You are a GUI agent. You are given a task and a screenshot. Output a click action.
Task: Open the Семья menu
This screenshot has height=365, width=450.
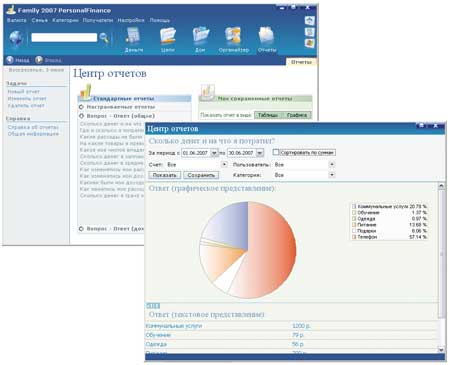40,20
